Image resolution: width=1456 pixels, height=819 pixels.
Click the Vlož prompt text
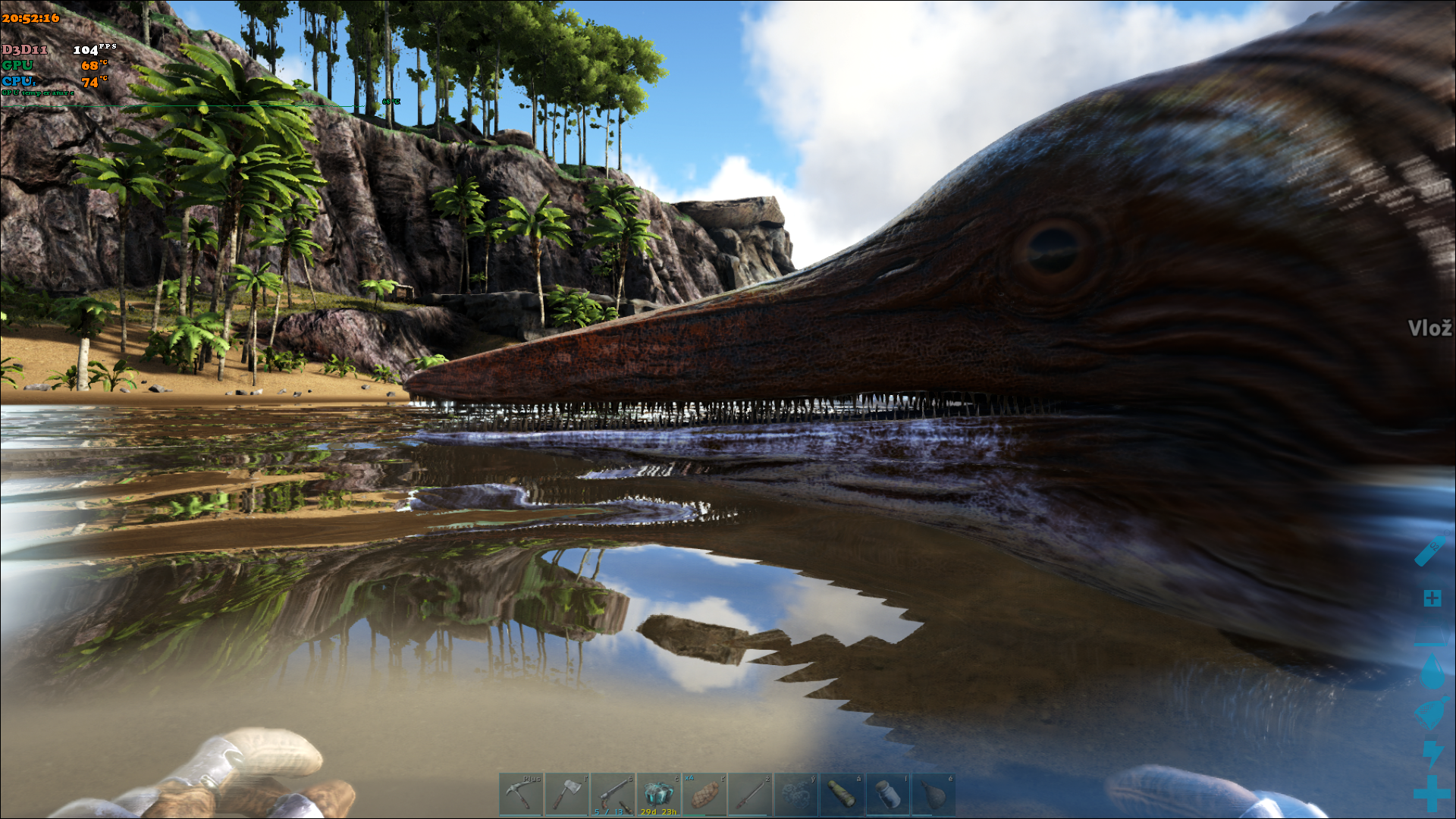pos(1429,328)
